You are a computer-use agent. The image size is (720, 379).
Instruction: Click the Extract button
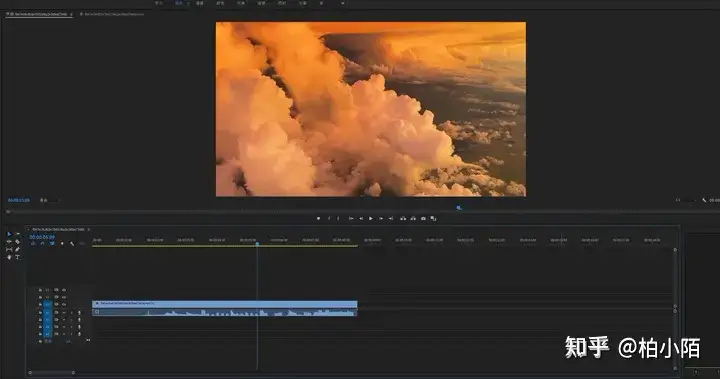point(413,219)
